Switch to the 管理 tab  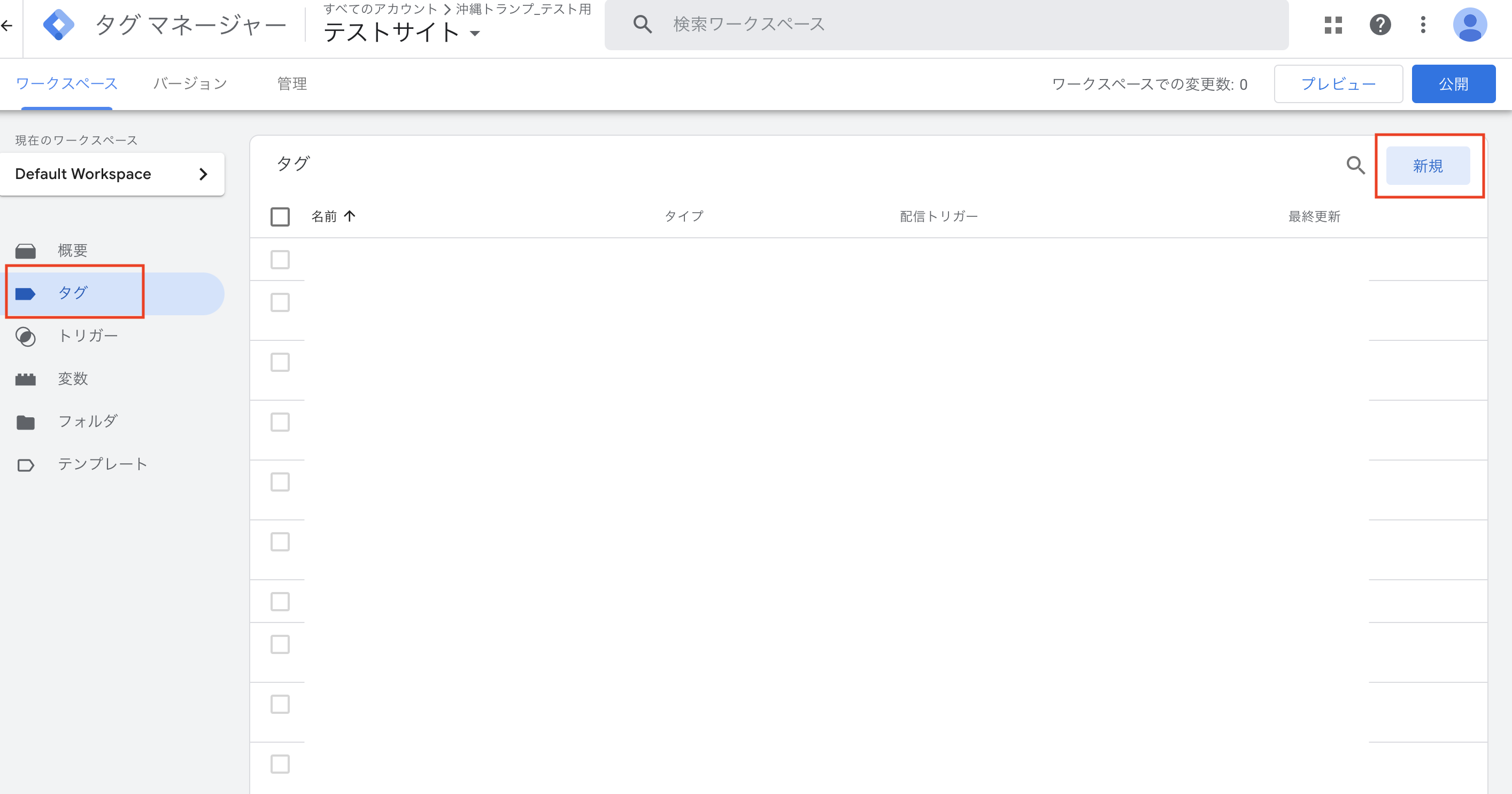(292, 83)
